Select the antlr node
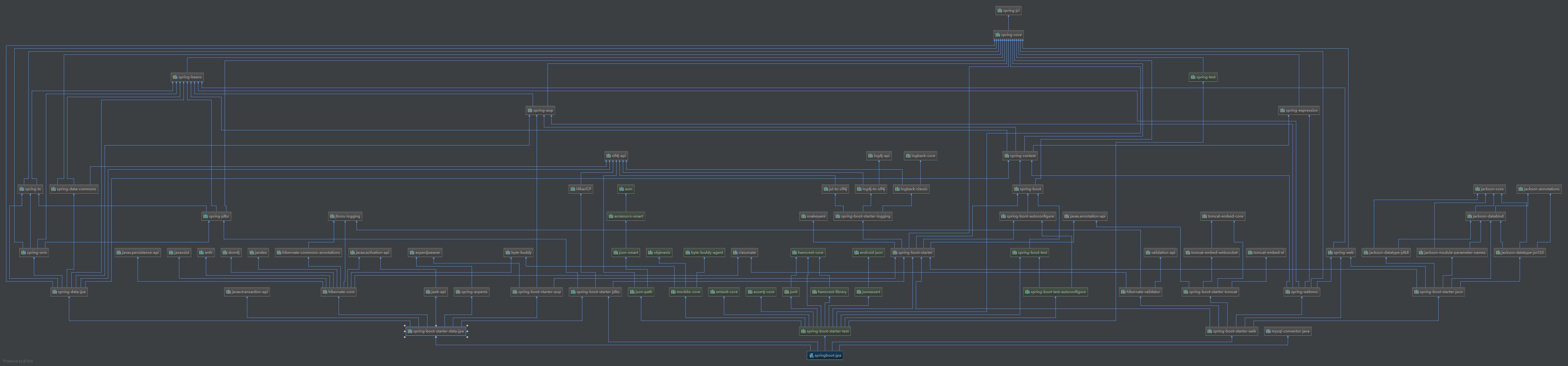This screenshot has width=1568, height=366. point(206,253)
